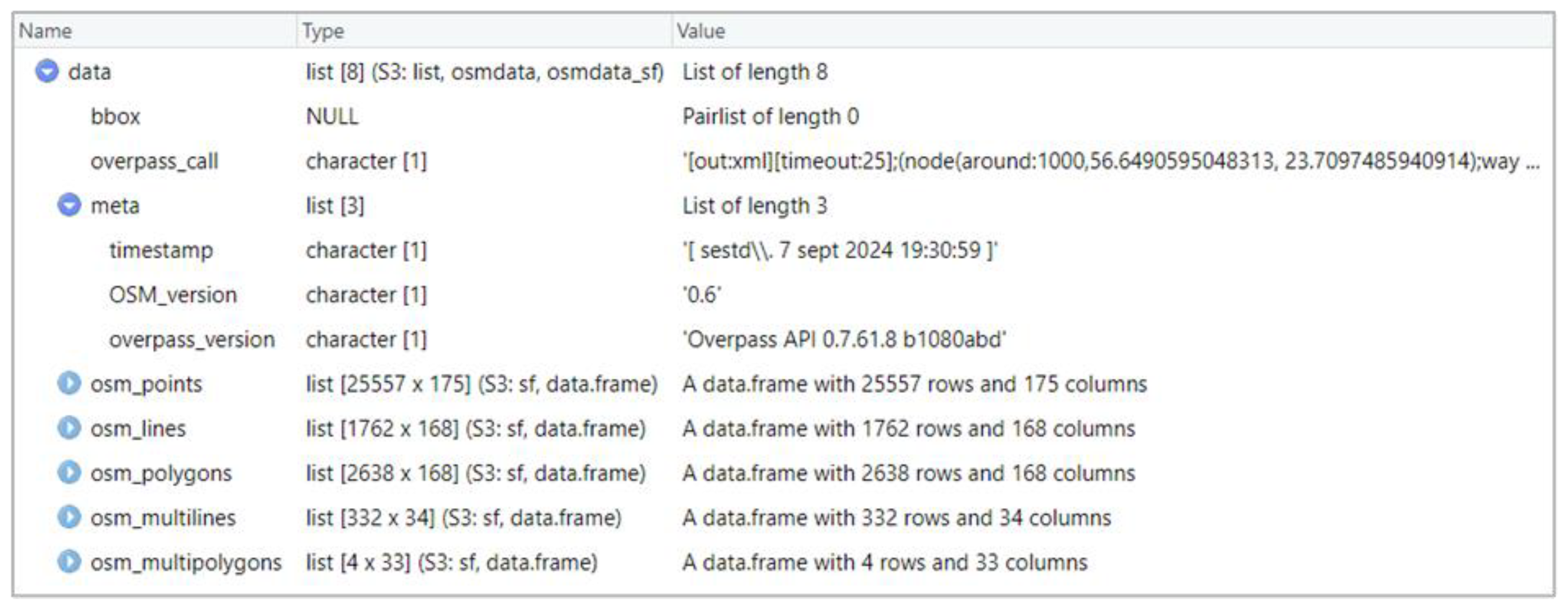Expand the osm_points data frame
This screenshot has height=609, width=1568.
click(70, 384)
